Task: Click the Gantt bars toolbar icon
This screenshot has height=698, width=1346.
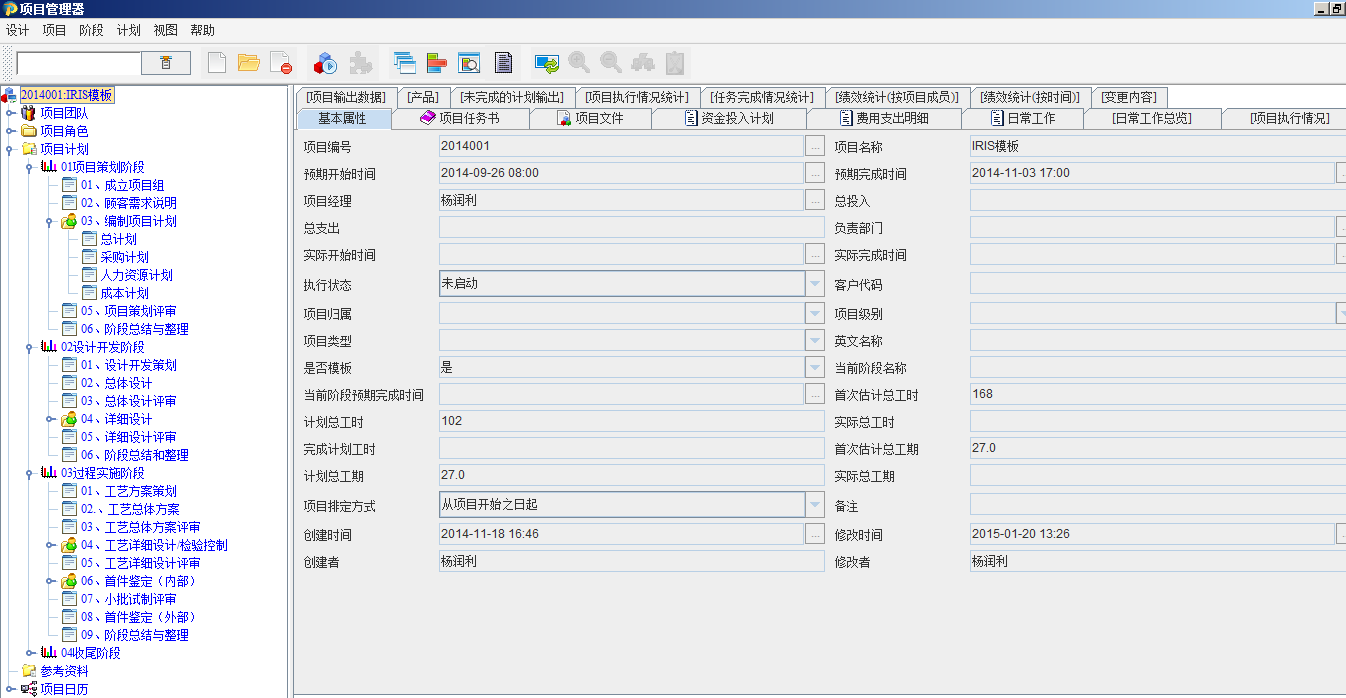Action: click(436, 63)
